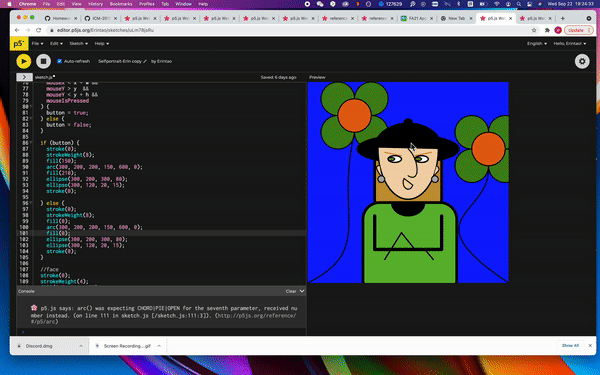Click the '//face' comment line
Screen dimensions: 600x375
pos(49,269)
